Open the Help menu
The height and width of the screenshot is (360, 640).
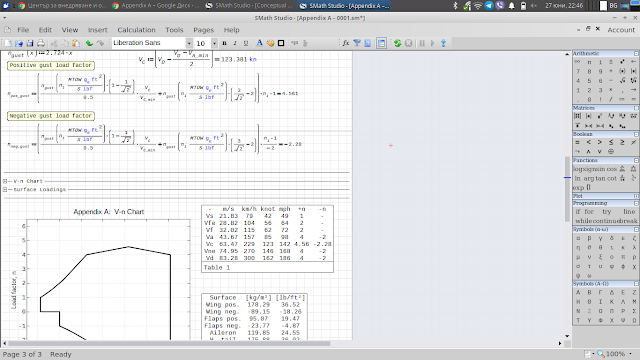pos(231,30)
